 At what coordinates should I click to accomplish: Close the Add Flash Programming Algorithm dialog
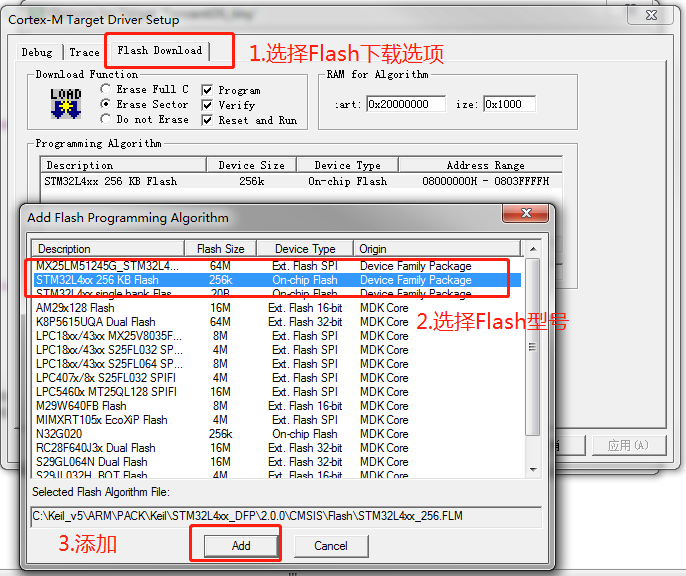(x=525, y=213)
